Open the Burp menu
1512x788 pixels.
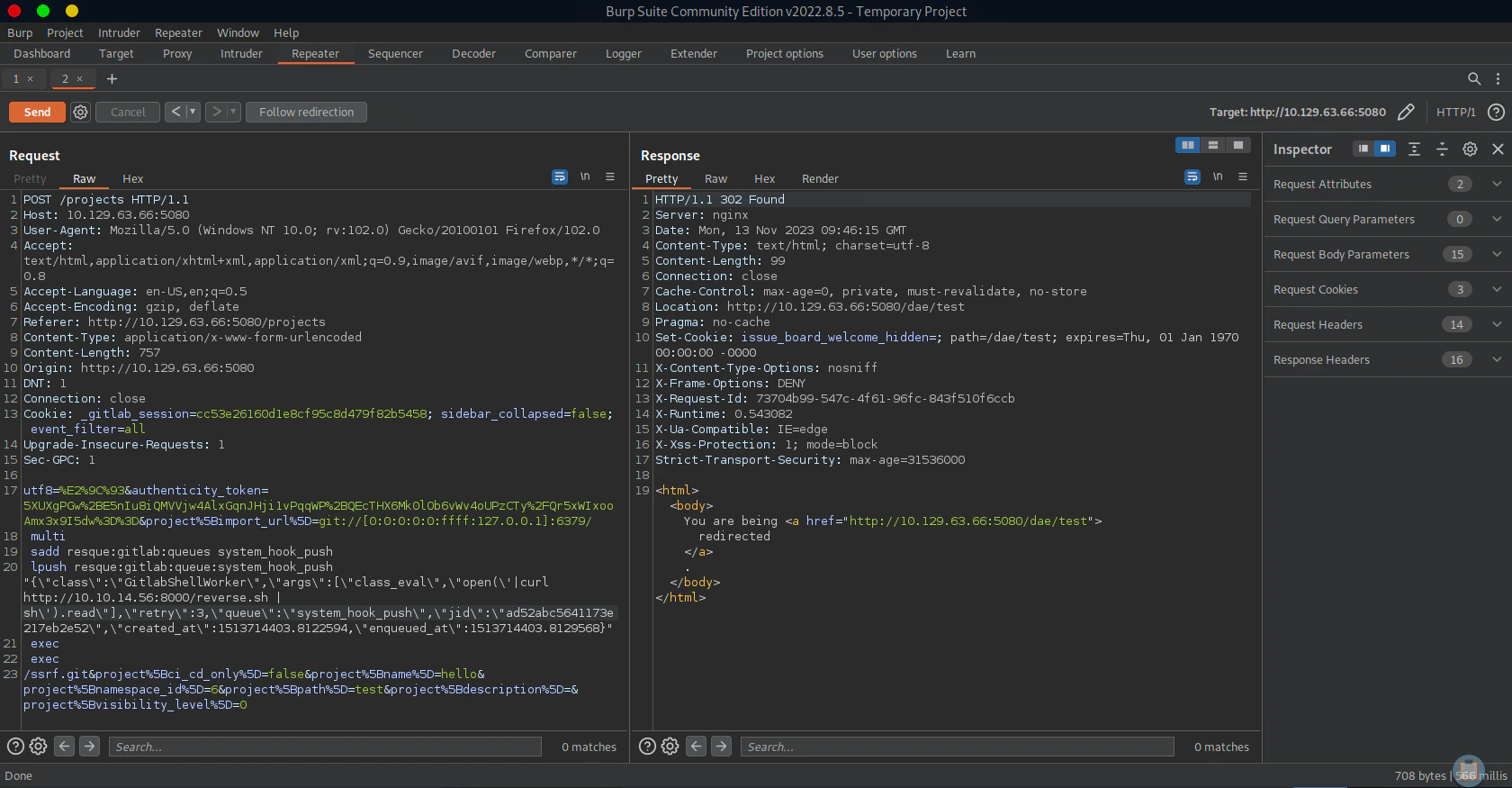point(20,32)
